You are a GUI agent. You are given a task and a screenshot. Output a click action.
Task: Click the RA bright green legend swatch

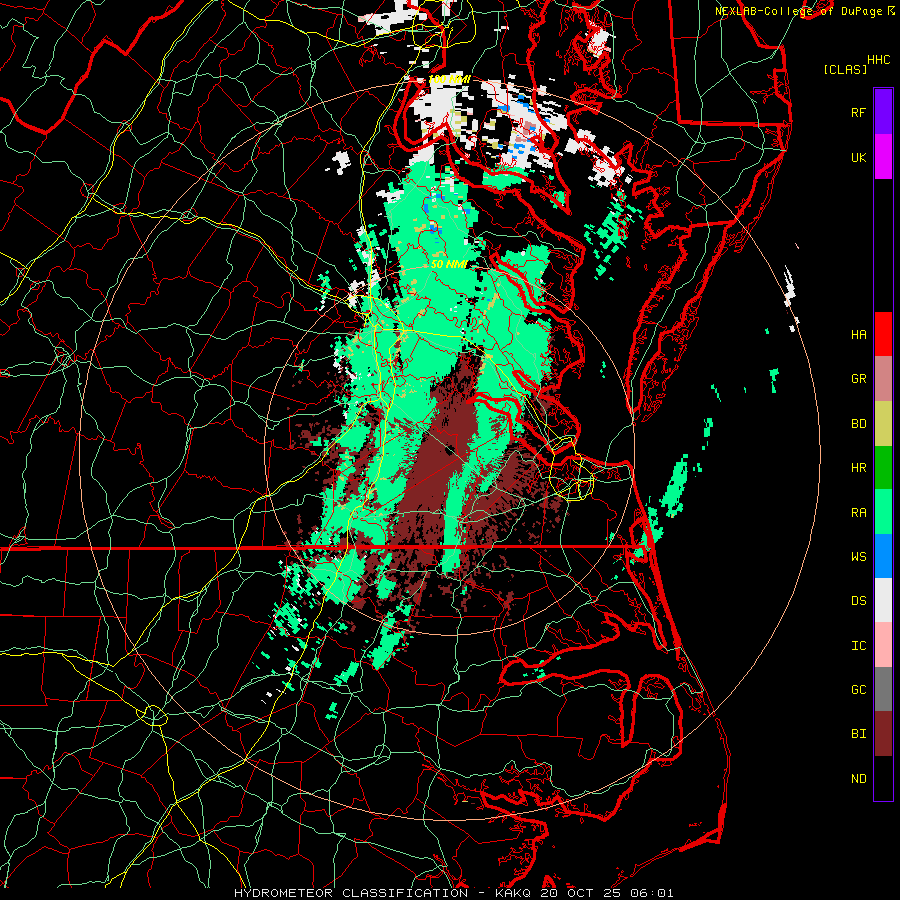pos(883,512)
